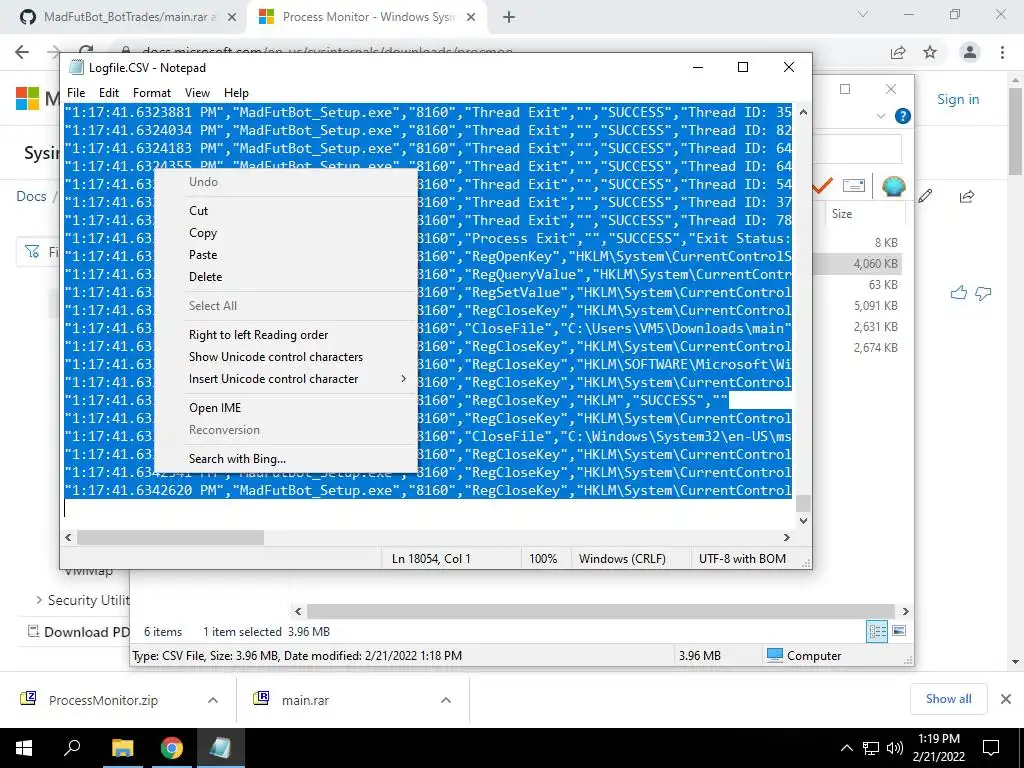This screenshot has width=1024, height=768.
Task: Open Help menu in Notepad
Action: click(x=236, y=93)
